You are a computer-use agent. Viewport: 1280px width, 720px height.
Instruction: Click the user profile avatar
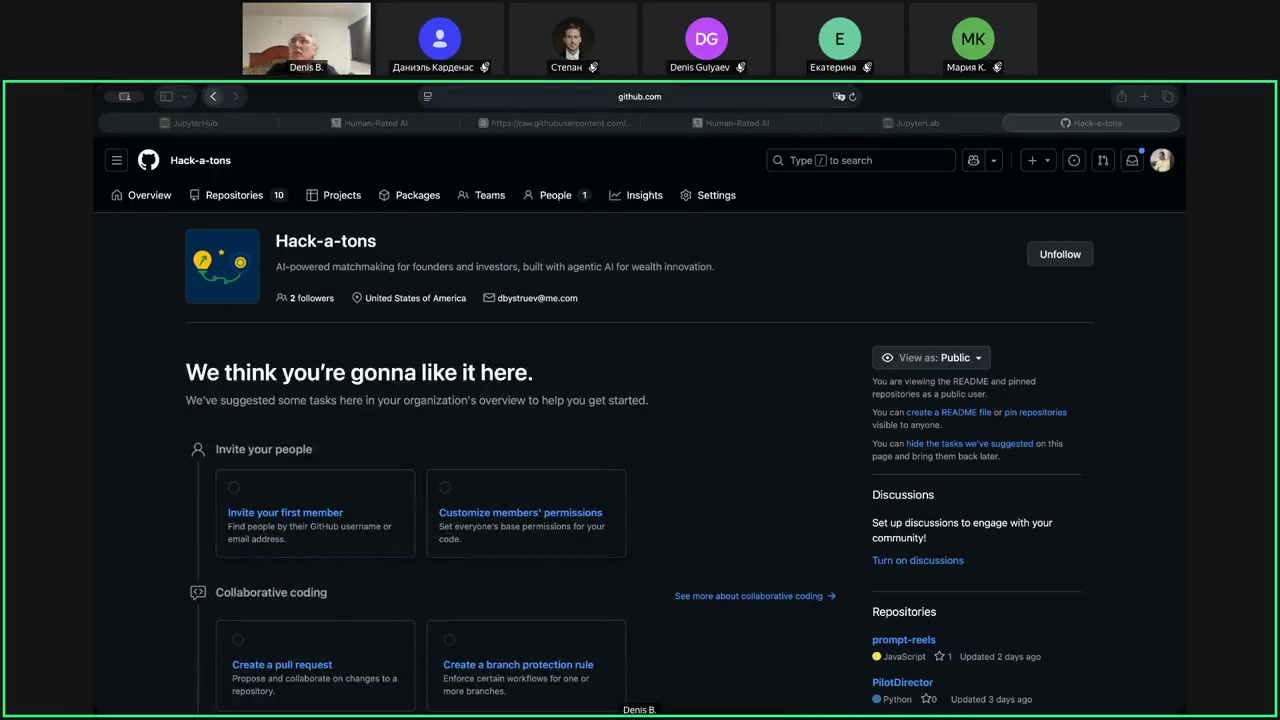(x=1161, y=160)
